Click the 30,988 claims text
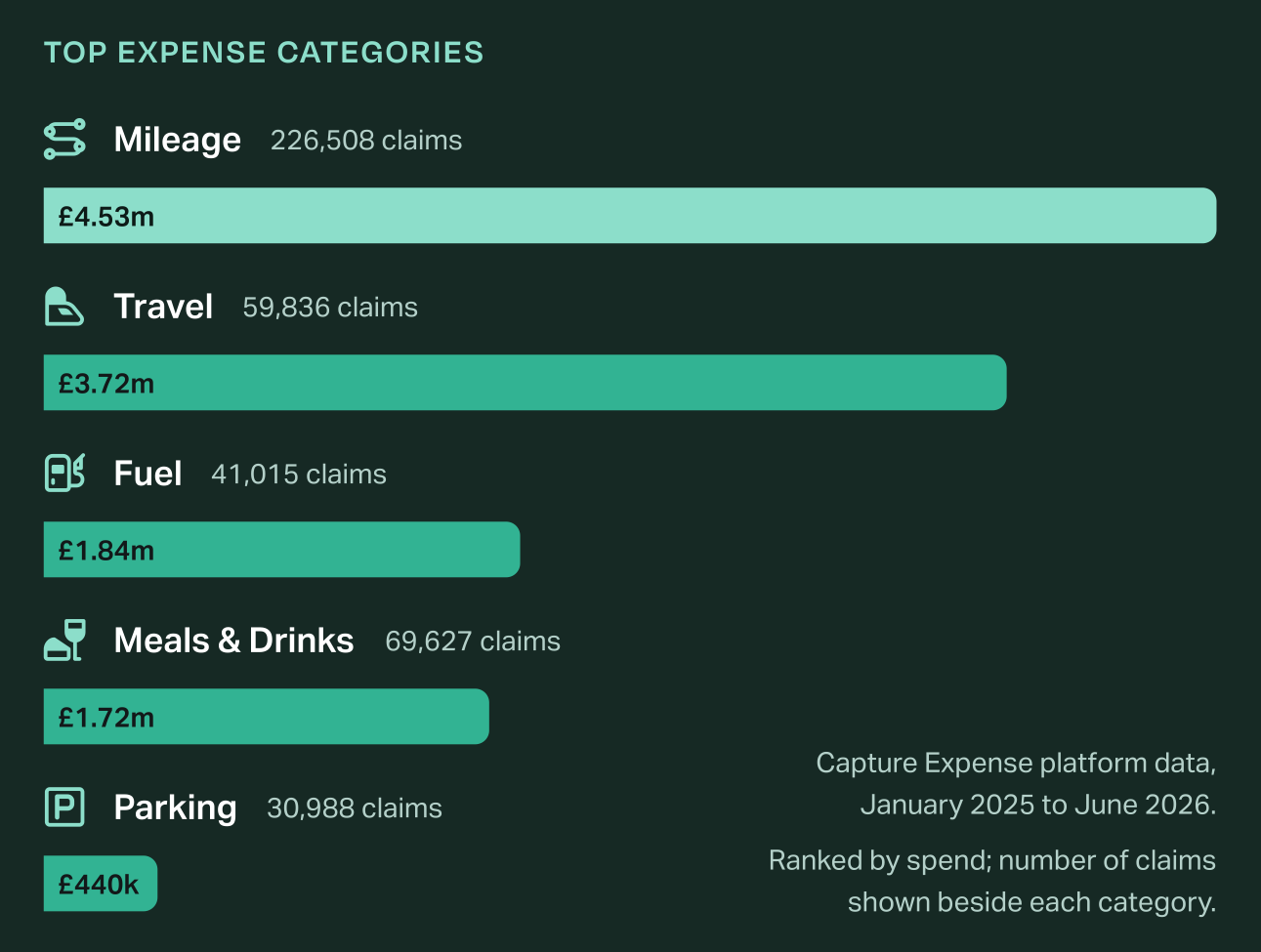Screen dimensions: 1261x952 point(355,808)
